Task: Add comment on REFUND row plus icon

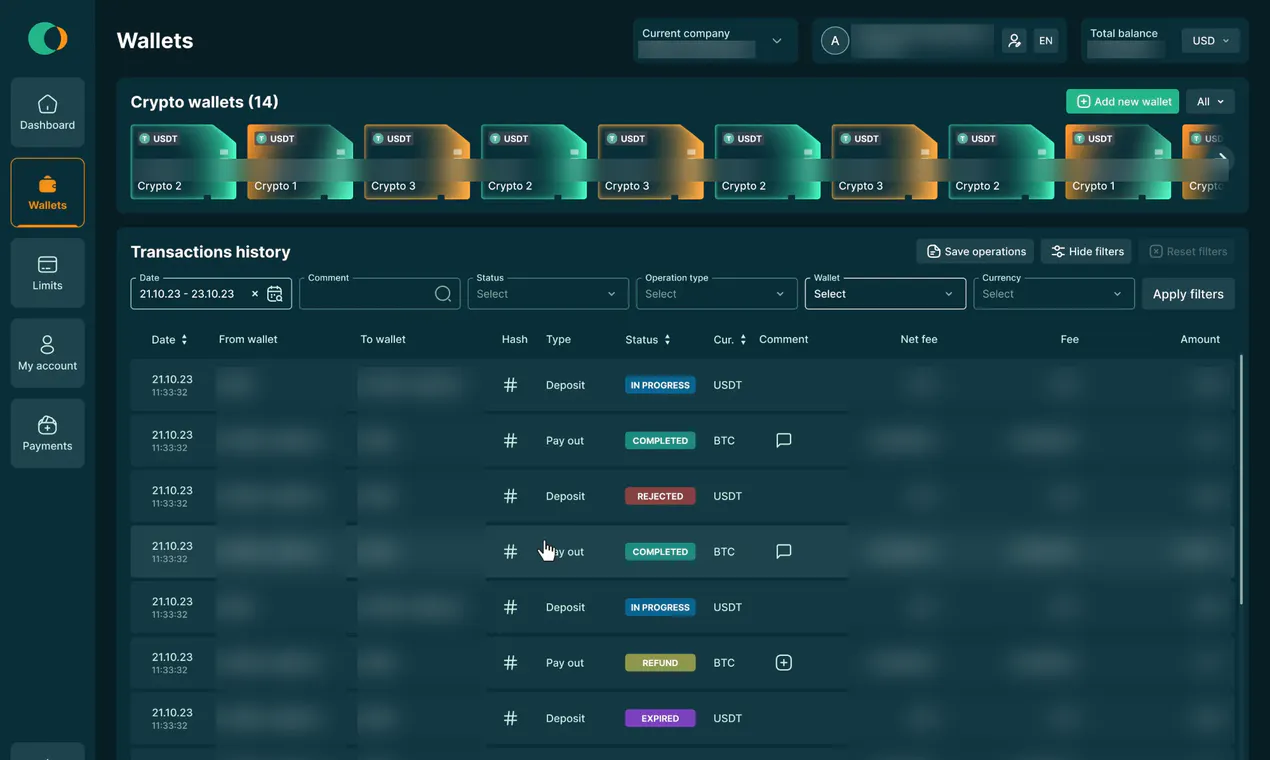Action: pyautogui.click(x=784, y=663)
